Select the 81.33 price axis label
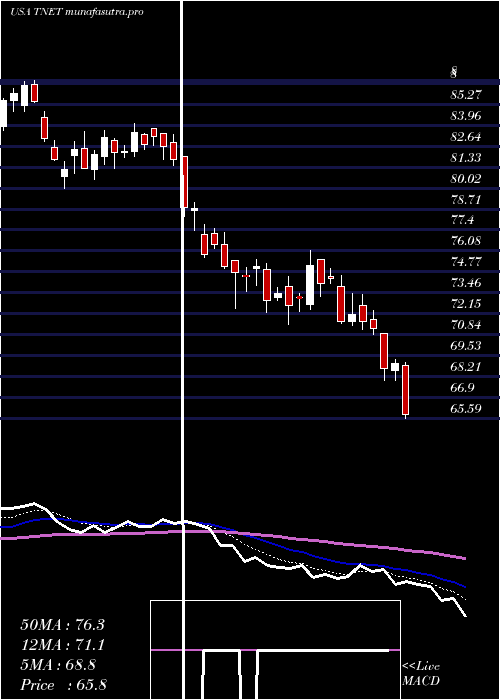Image resolution: width=500 pixels, height=700 pixels. (x=466, y=158)
